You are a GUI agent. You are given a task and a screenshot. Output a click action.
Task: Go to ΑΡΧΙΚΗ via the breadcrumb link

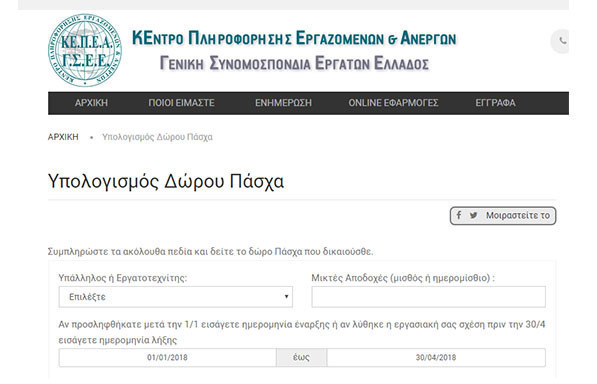[x=63, y=137]
